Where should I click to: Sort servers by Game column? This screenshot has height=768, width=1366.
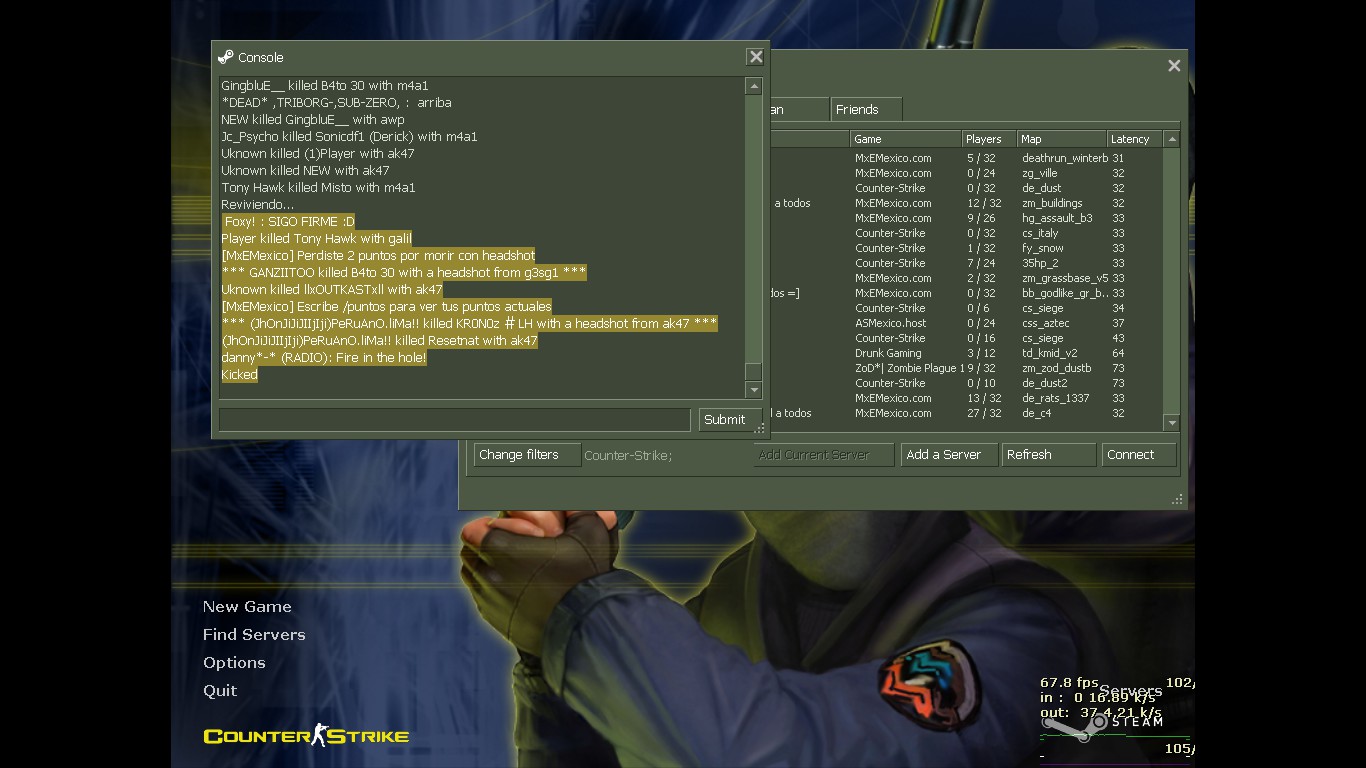click(x=905, y=139)
